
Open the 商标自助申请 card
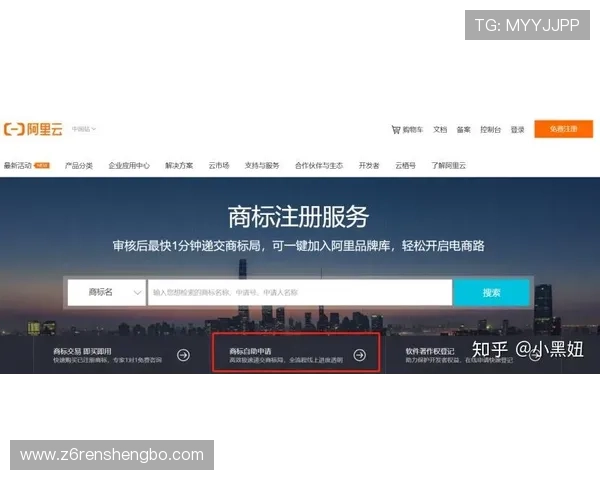click(x=296, y=353)
